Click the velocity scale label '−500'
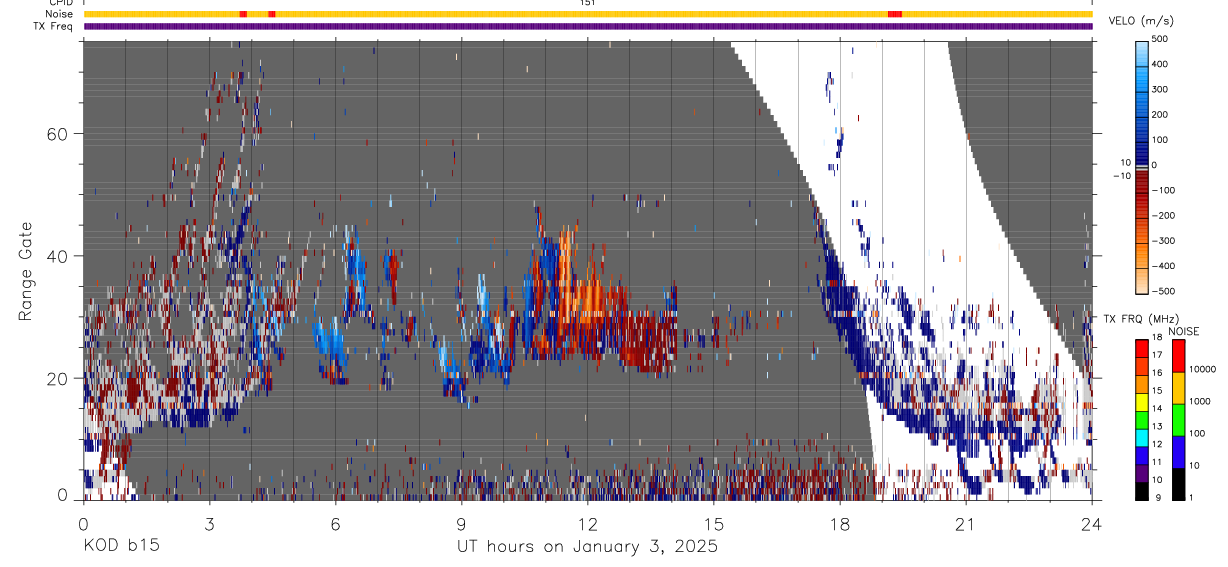1228x567 pixels. pyautogui.click(x=1163, y=291)
